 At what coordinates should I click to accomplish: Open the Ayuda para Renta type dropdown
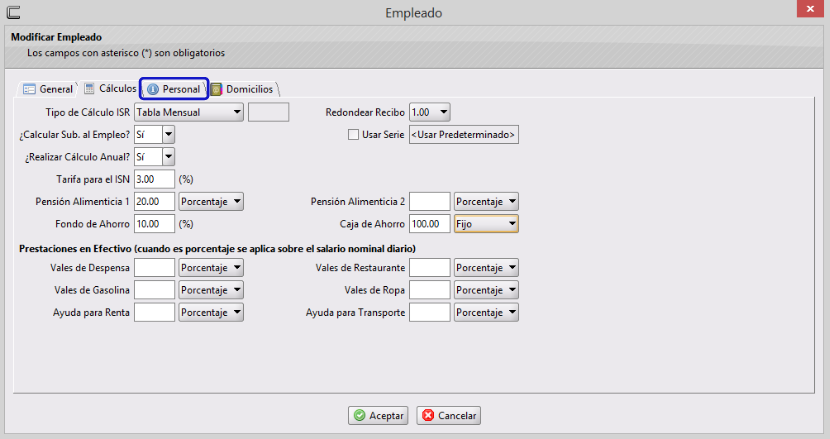point(211,312)
